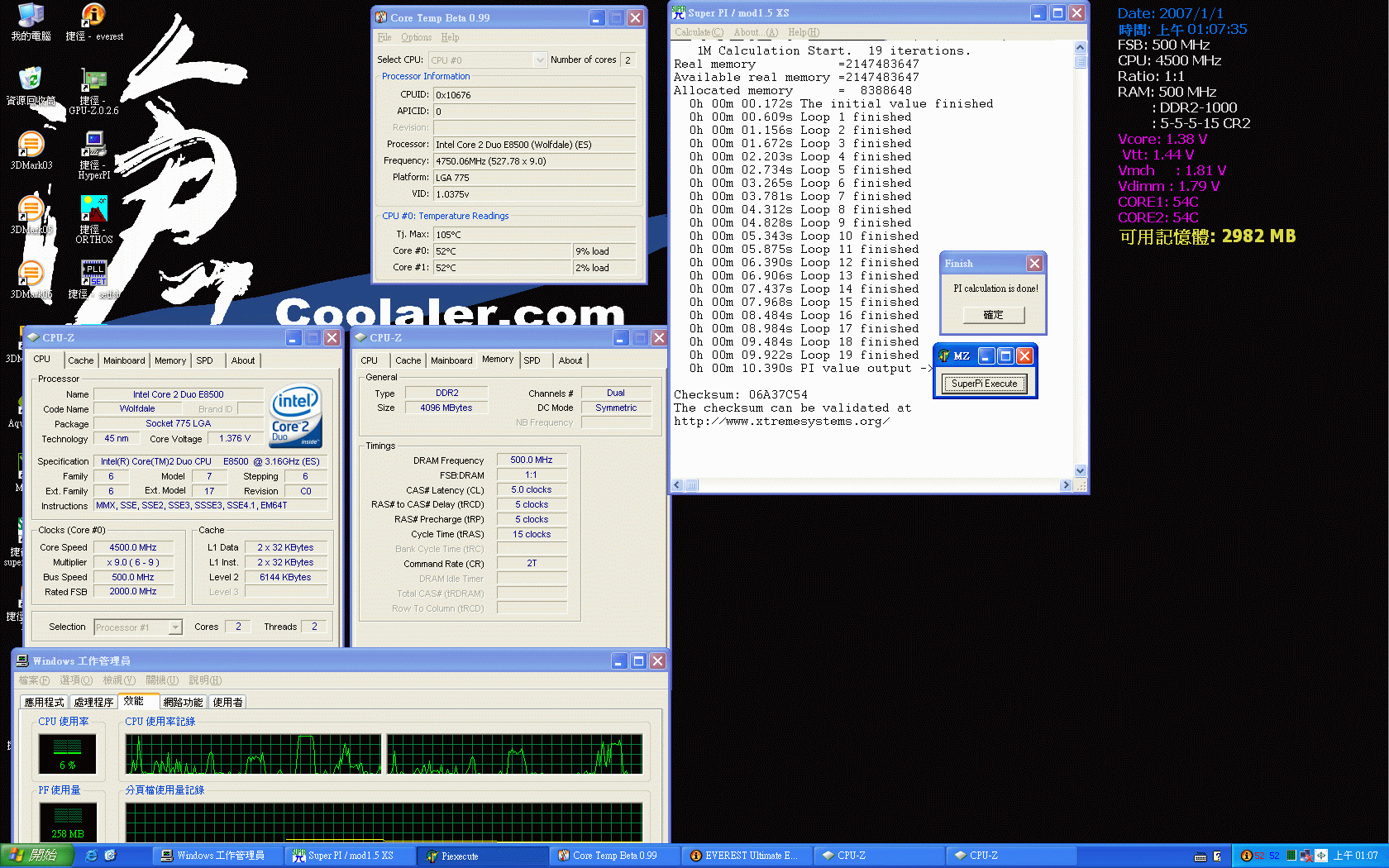Click the Checksum: 06A37C54 line in Super PI
Image resolution: width=1389 pixels, height=868 pixels.
[741, 395]
